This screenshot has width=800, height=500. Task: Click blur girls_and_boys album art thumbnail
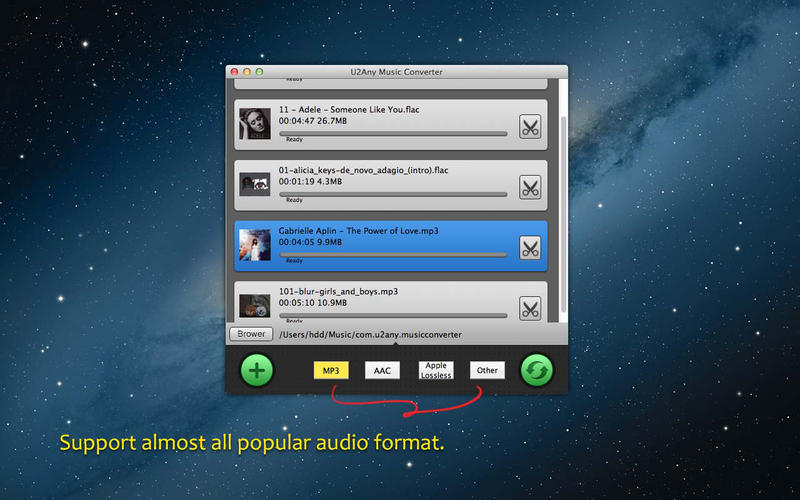255,306
